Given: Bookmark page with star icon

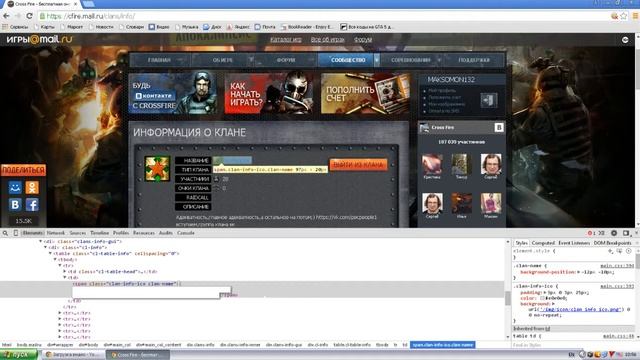Looking at the screenshot, I should (x=624, y=16).
